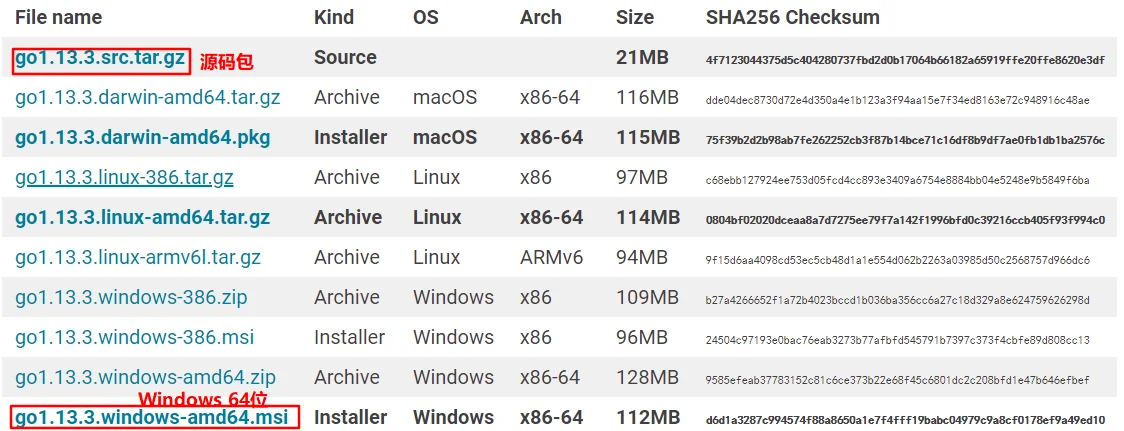Click the 112MB size cell
Screen dimensions: 1124x431
(647, 417)
